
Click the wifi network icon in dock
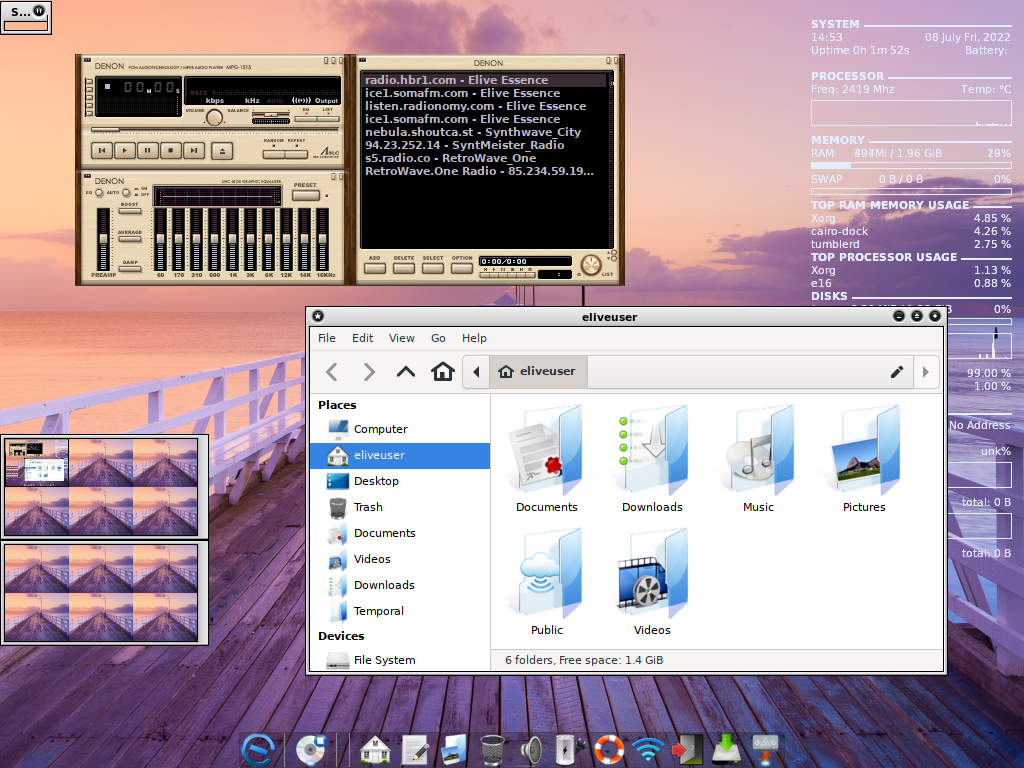648,750
